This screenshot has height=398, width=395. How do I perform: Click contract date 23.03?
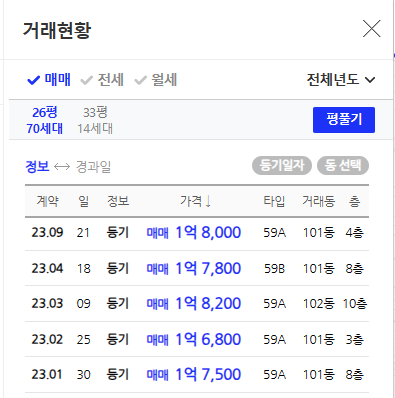[x=47, y=303]
